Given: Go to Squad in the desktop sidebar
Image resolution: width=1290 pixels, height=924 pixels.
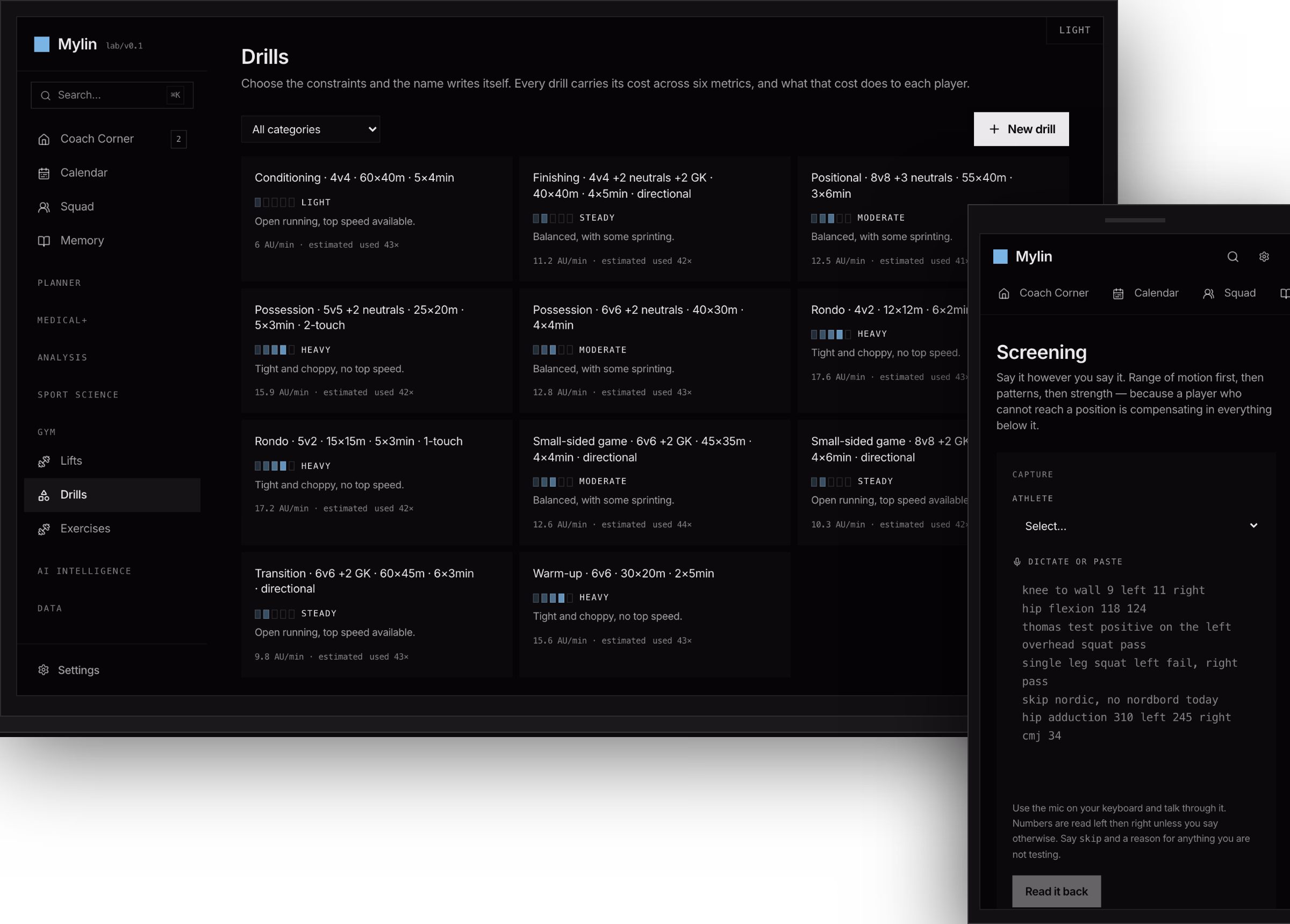Looking at the screenshot, I should click(x=112, y=207).
